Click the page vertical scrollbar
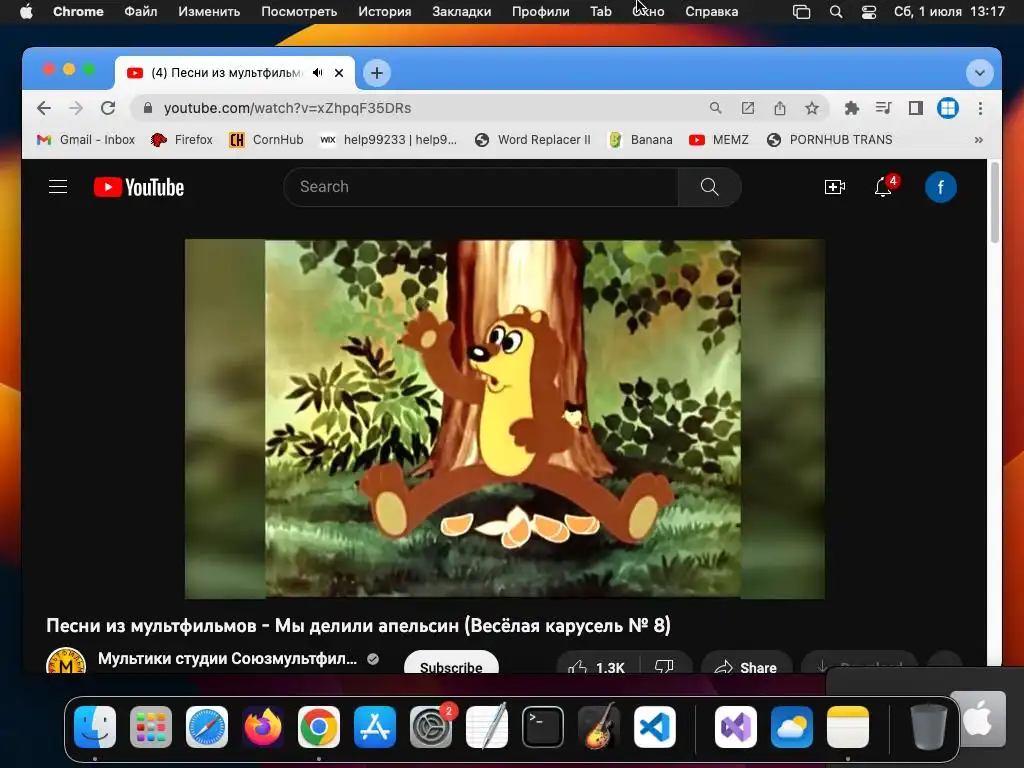The image size is (1024, 768). (x=995, y=202)
